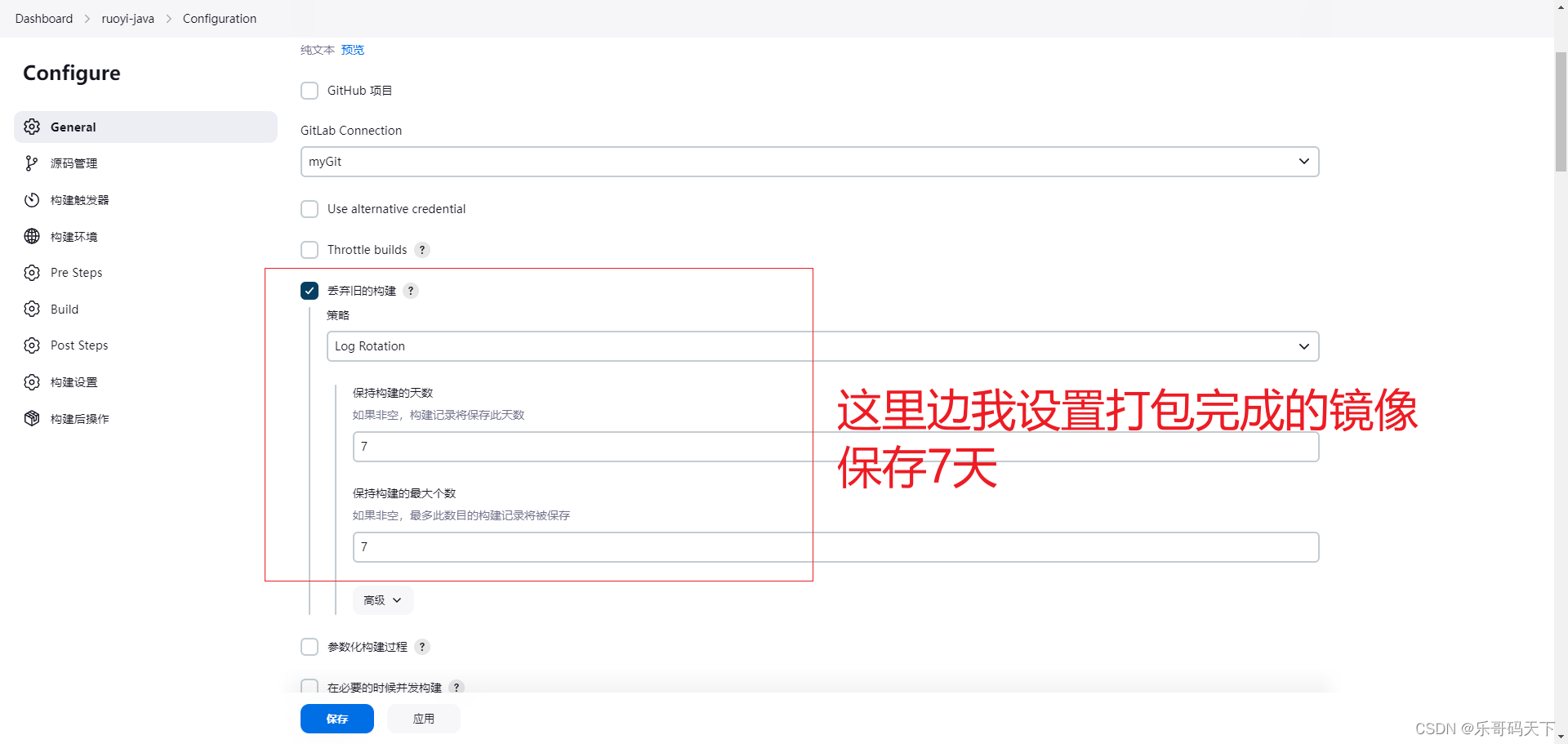Click the 构建环境 globe icon
The height and width of the screenshot is (744, 1568).
pyautogui.click(x=32, y=236)
